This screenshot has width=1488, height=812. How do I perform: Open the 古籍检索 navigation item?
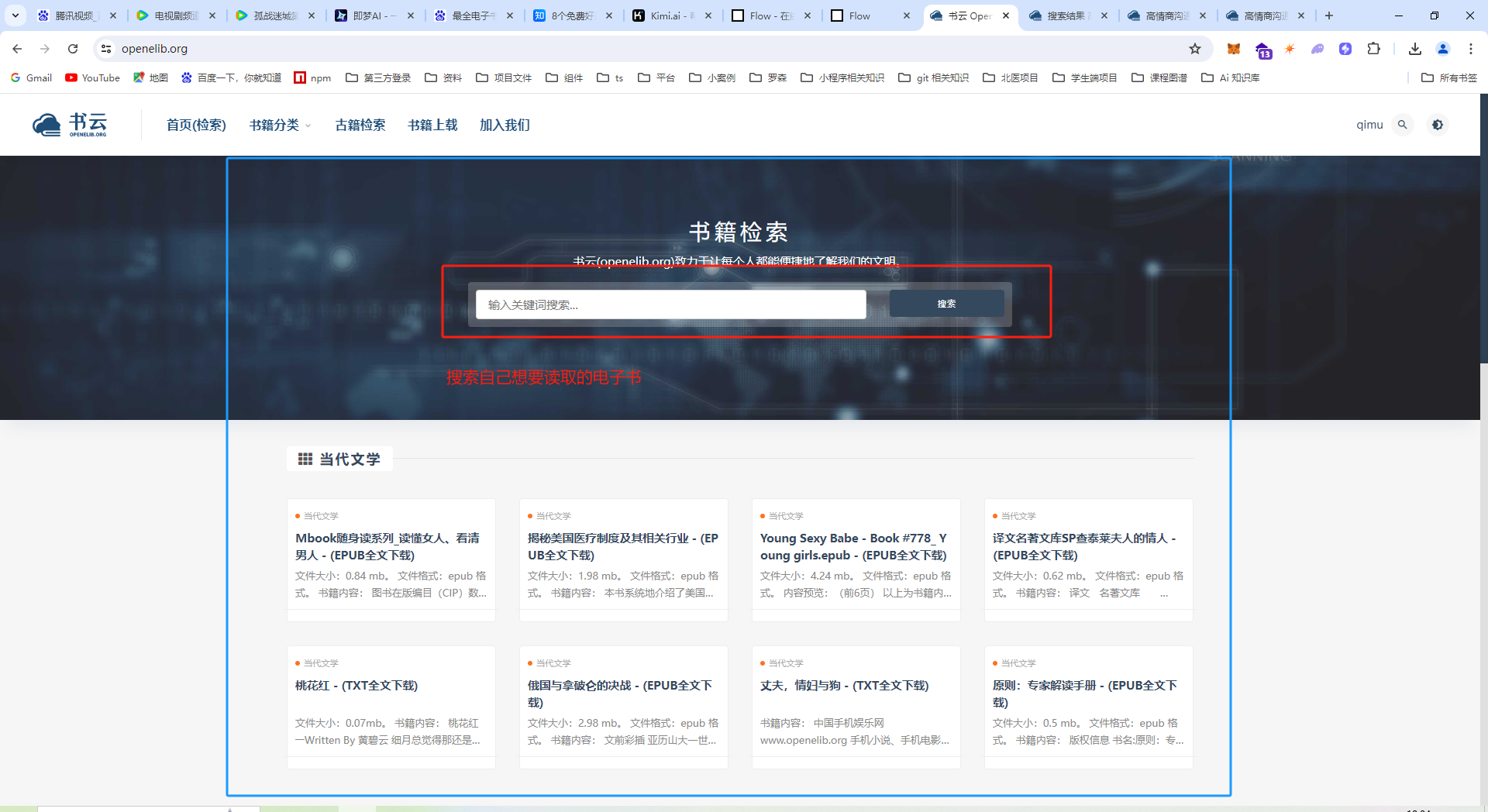point(360,125)
